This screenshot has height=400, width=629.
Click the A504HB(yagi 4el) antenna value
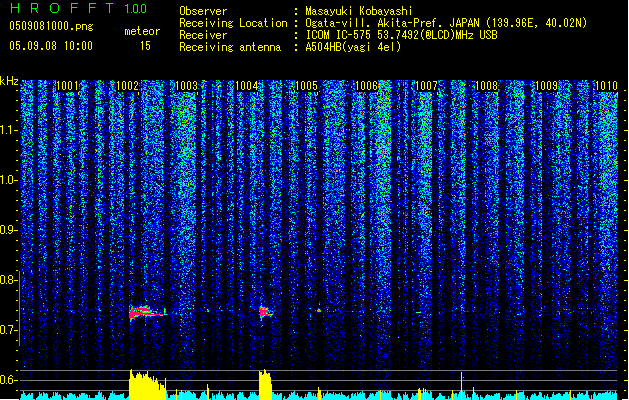click(353, 47)
